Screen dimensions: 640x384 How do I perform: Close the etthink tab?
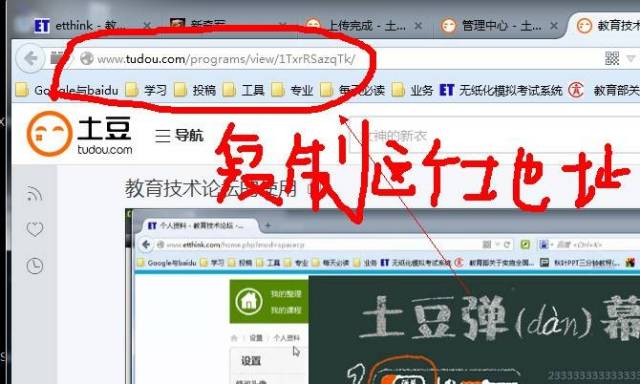(x=147, y=26)
